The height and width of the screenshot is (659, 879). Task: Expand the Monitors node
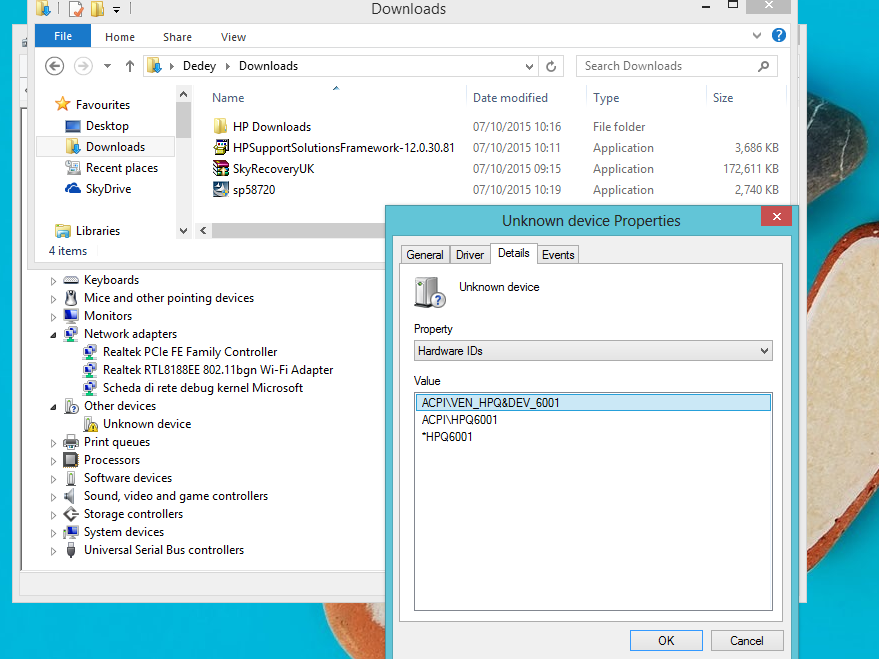53,317
